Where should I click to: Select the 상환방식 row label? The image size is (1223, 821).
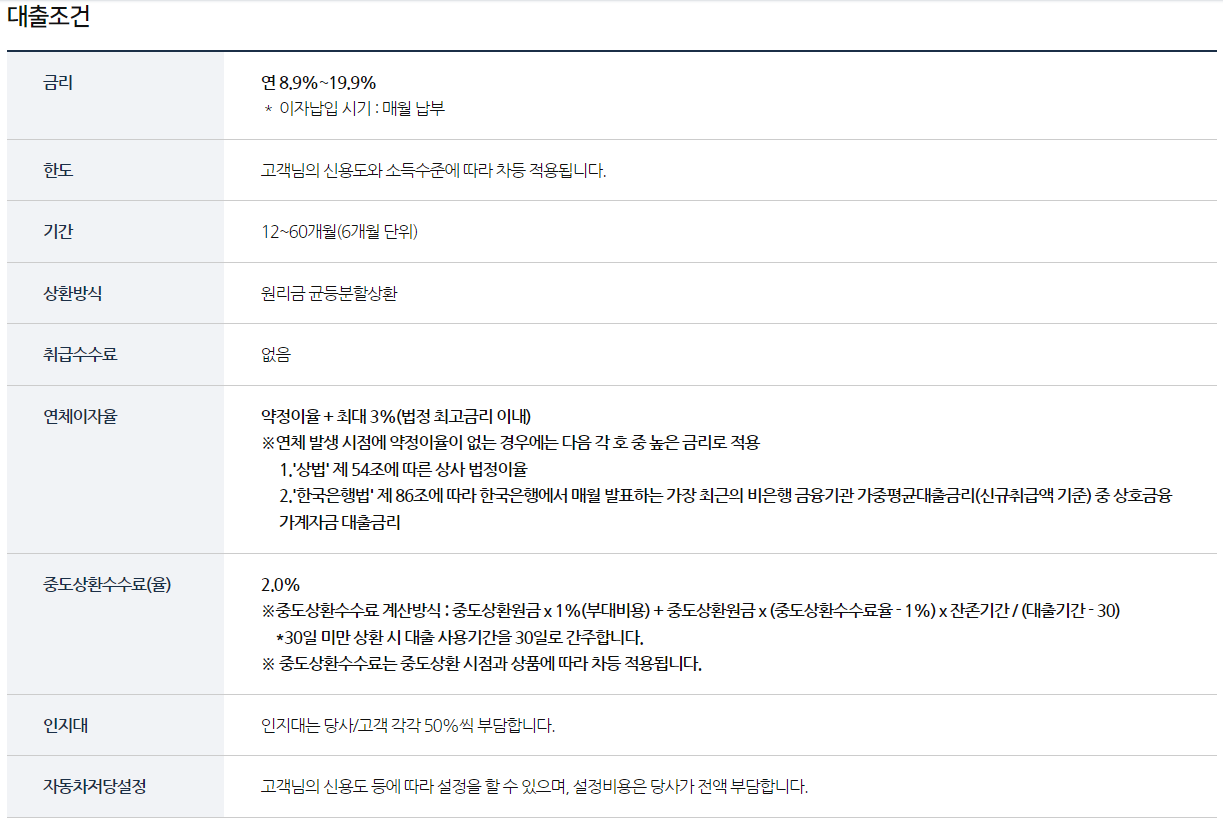tap(73, 294)
